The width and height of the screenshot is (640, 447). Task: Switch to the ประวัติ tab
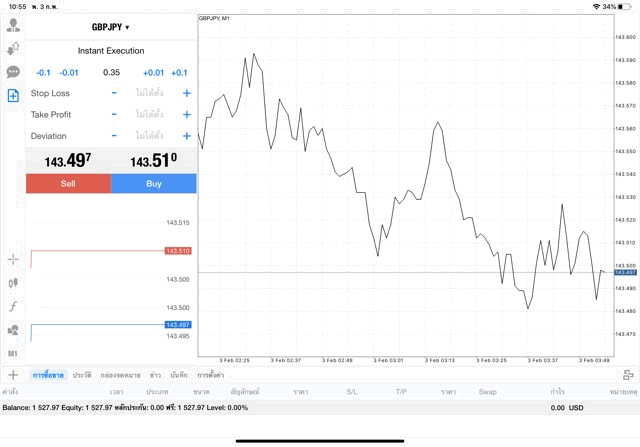pyautogui.click(x=82, y=374)
